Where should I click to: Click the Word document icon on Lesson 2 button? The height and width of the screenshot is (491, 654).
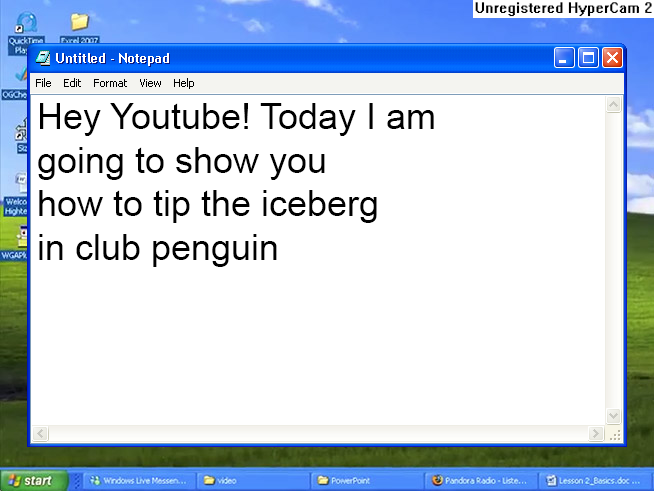click(x=551, y=481)
